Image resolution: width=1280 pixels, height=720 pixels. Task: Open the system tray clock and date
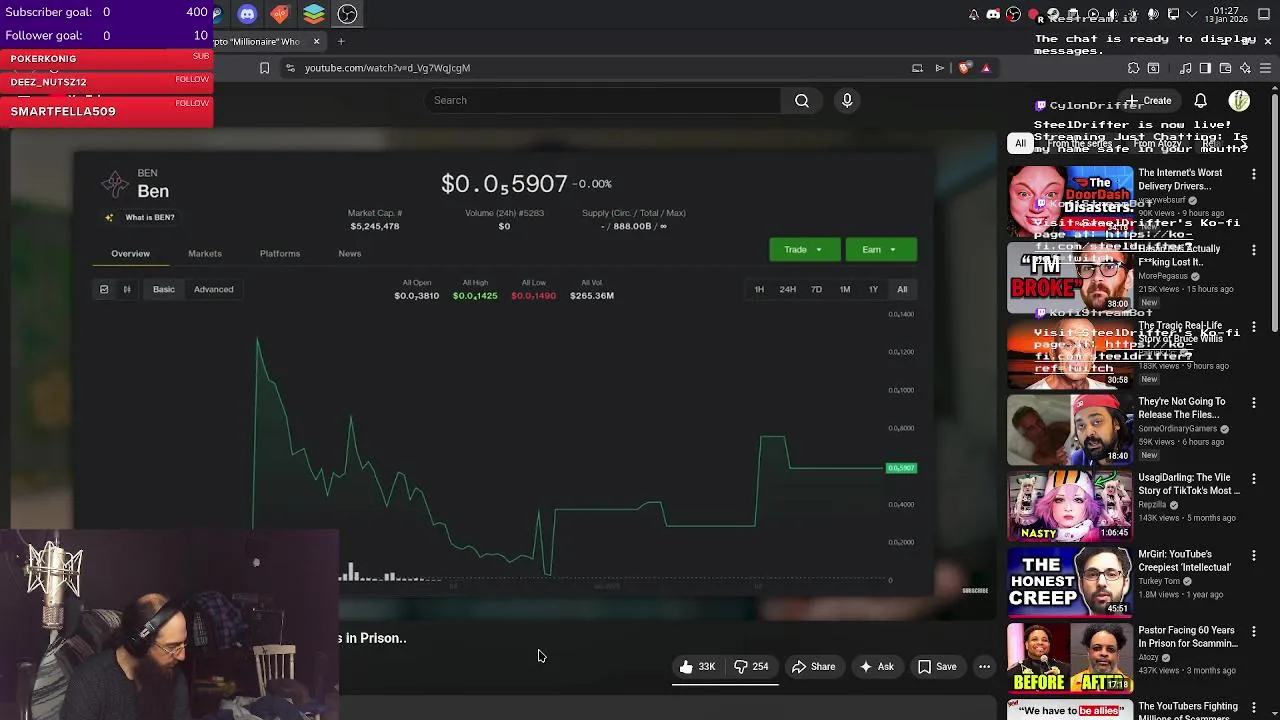1224,15
